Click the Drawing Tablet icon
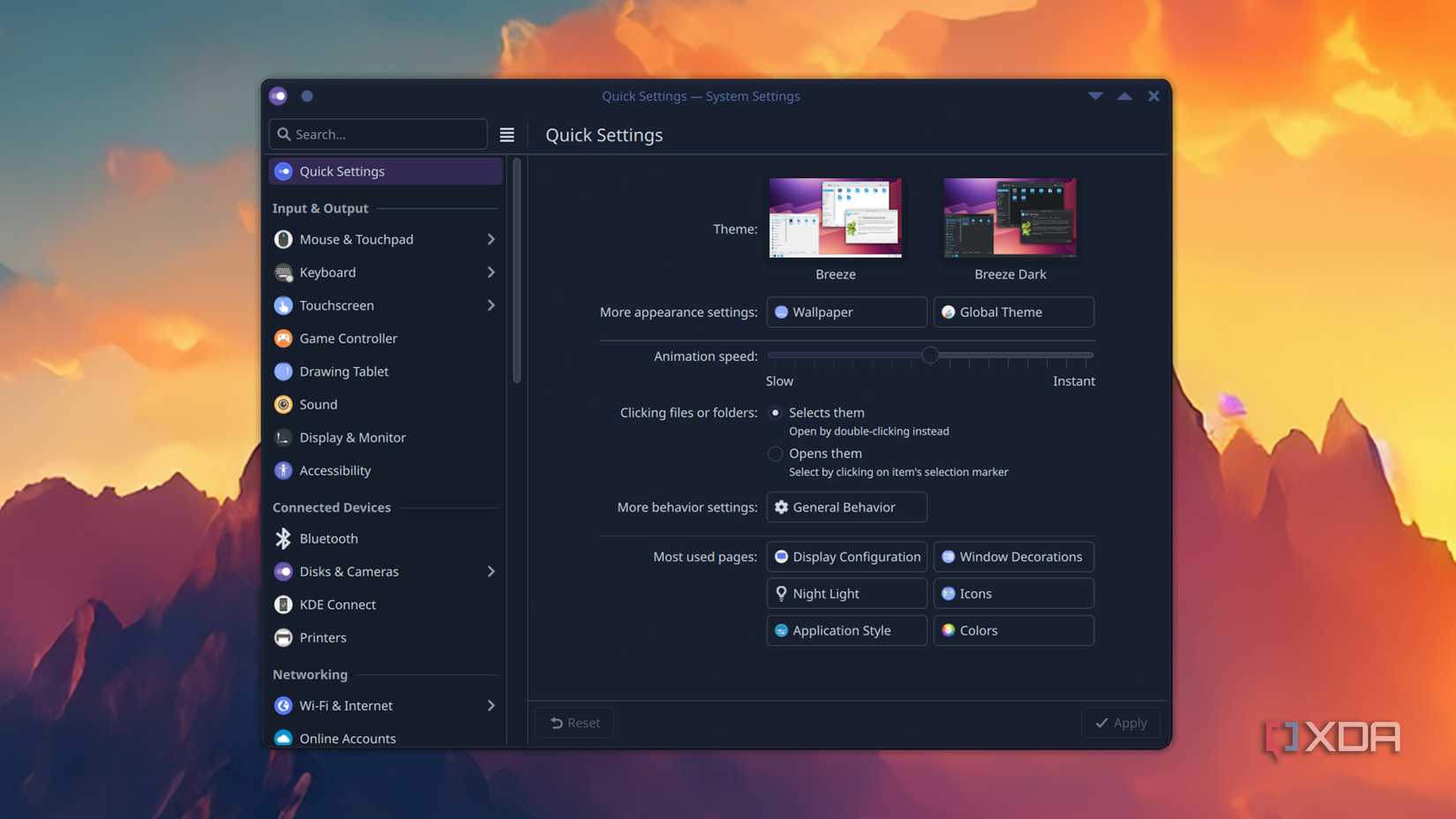The image size is (1456, 819). 283,371
